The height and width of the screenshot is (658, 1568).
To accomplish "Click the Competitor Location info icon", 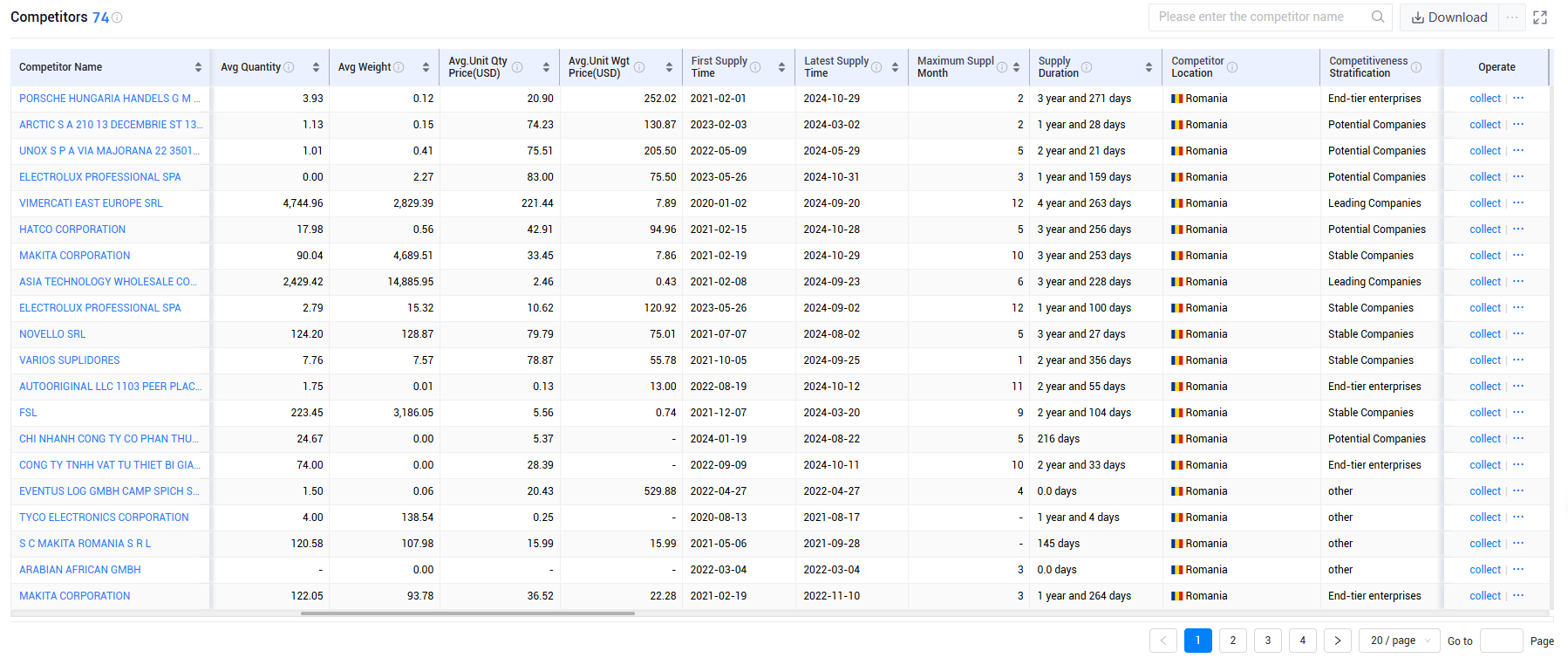I will pyautogui.click(x=1232, y=67).
